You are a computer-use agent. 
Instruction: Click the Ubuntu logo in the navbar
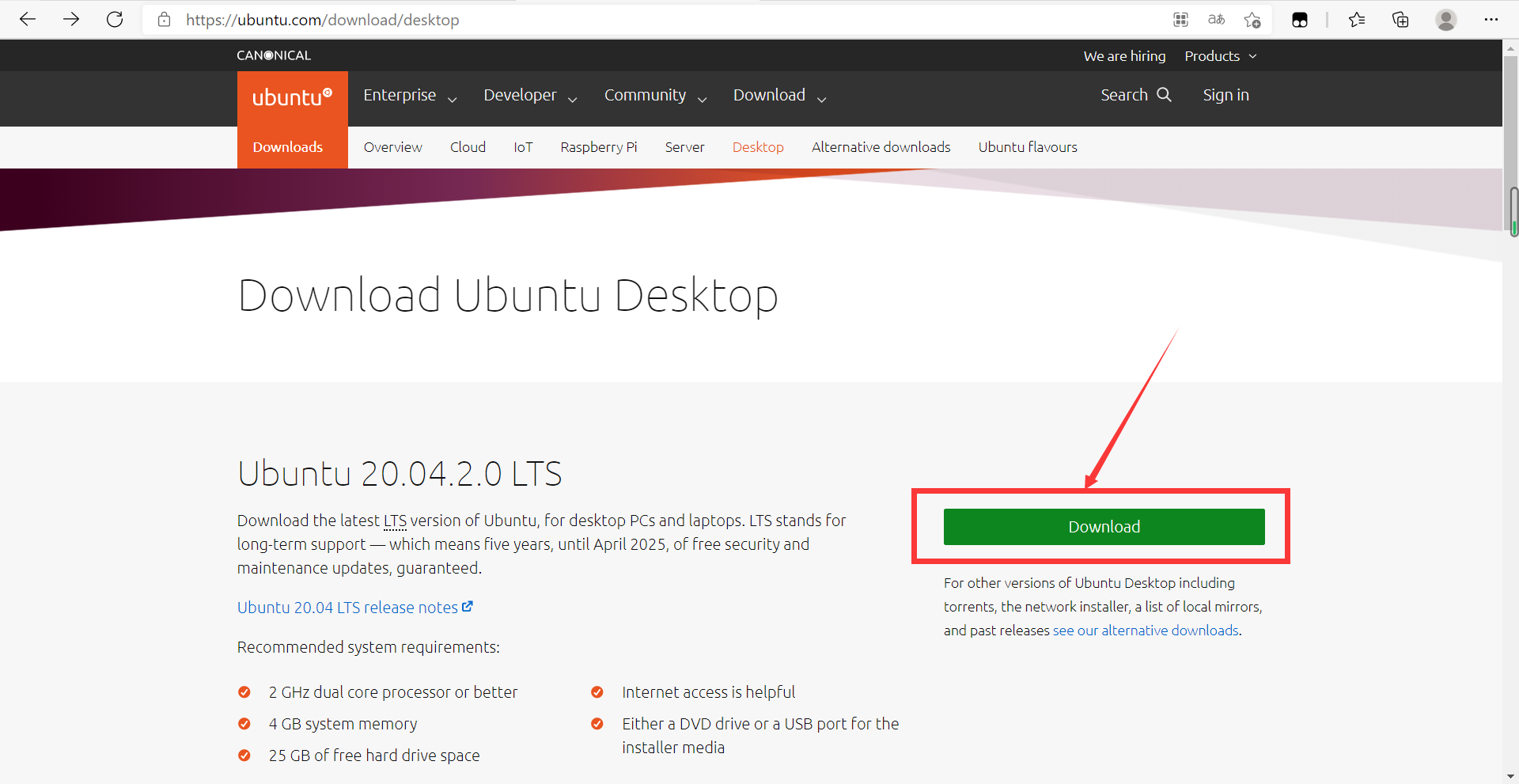coord(292,97)
